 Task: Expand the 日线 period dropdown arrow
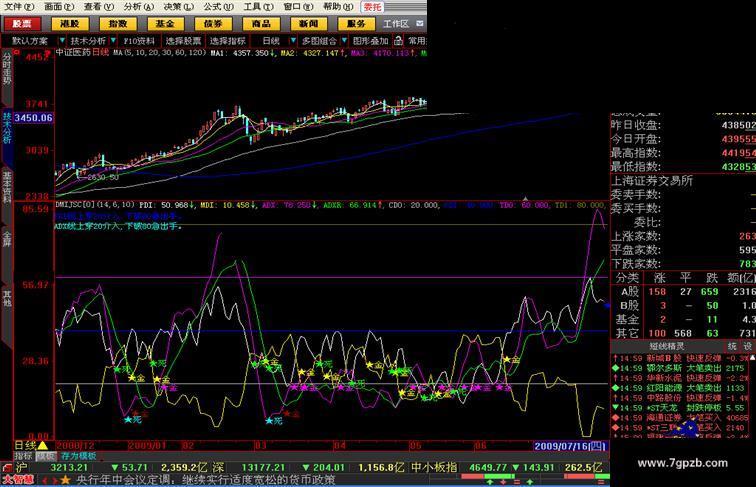pos(293,41)
